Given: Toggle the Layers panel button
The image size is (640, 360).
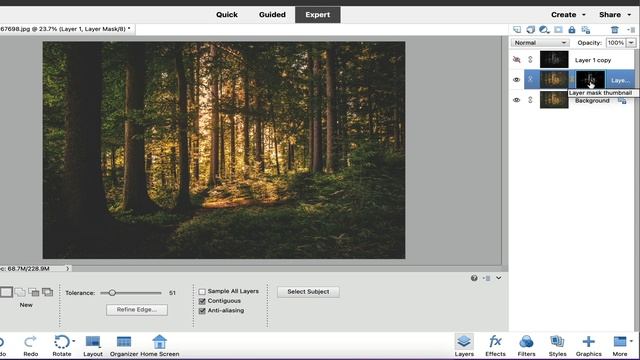Looking at the screenshot, I should 464,346.
